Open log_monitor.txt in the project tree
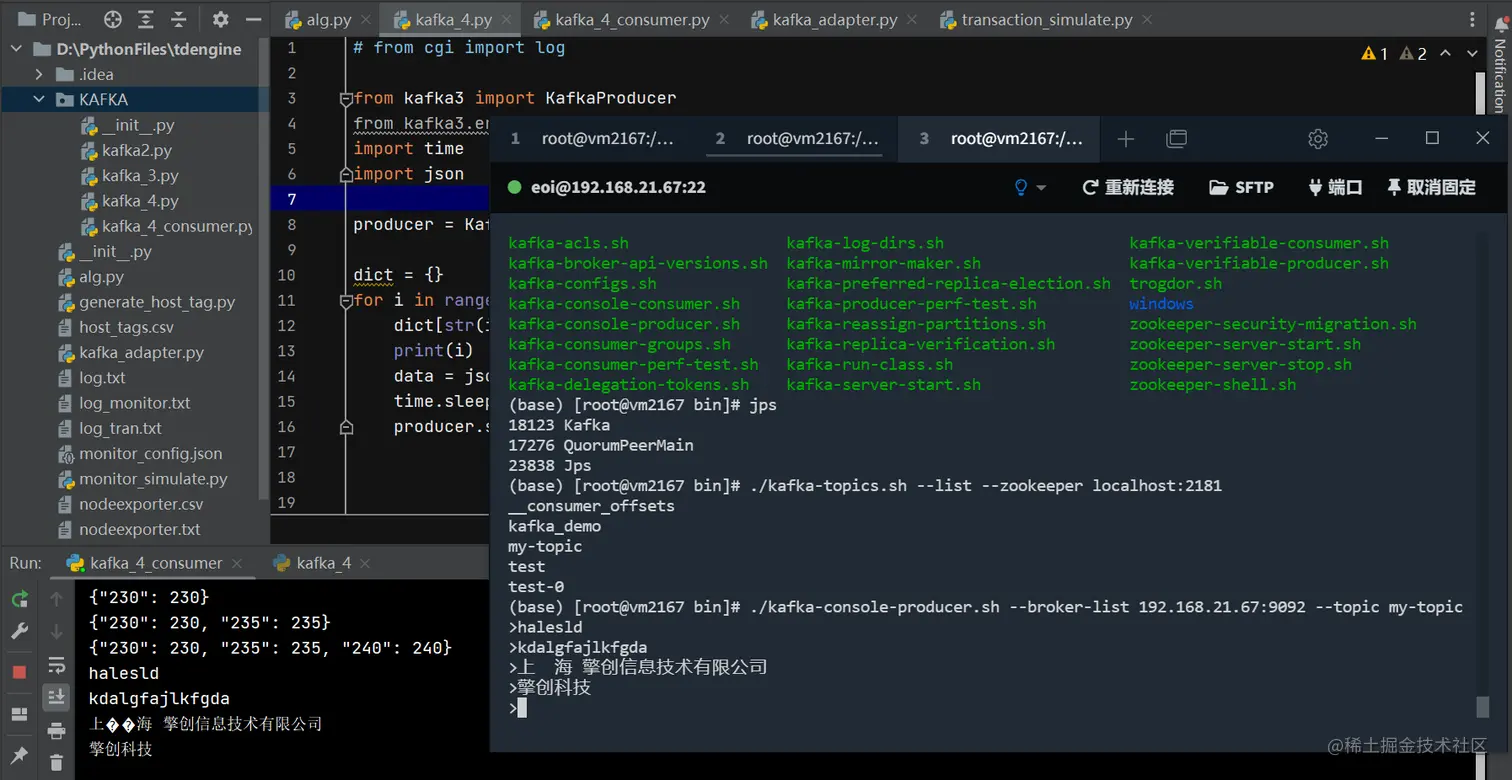The image size is (1512, 780). point(135,403)
